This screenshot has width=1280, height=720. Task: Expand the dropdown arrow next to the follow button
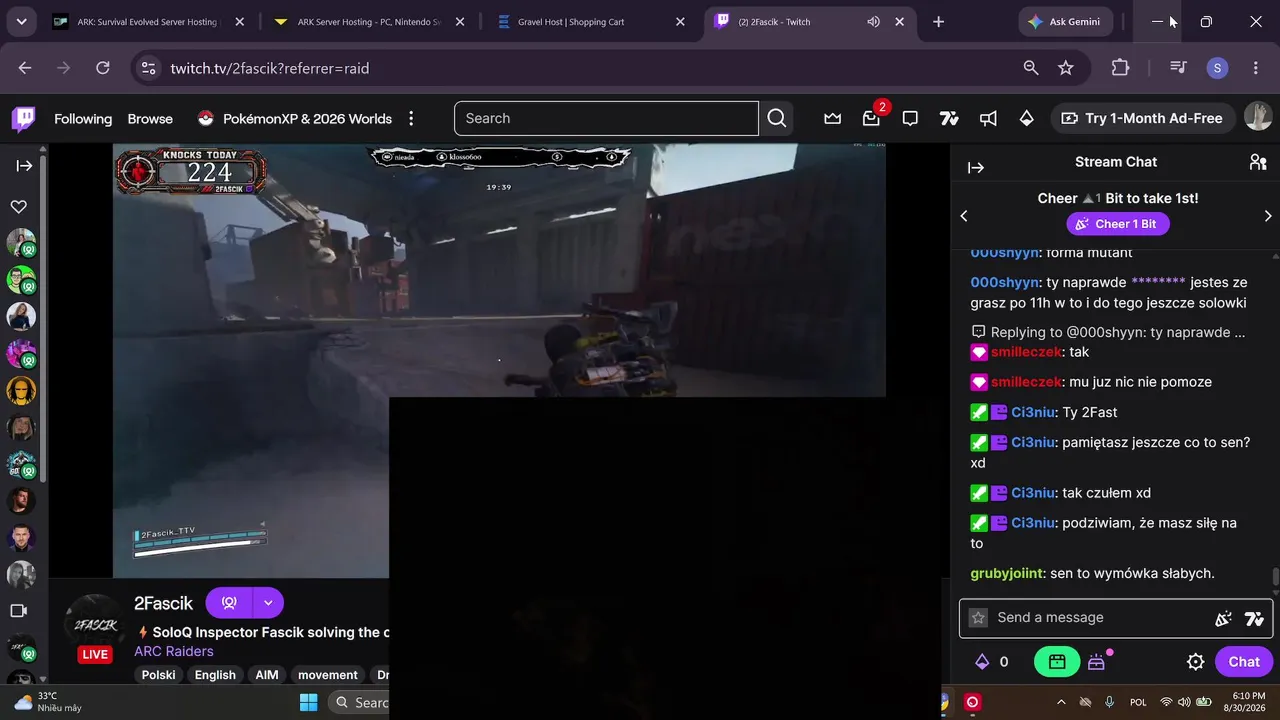pyautogui.click(x=268, y=603)
